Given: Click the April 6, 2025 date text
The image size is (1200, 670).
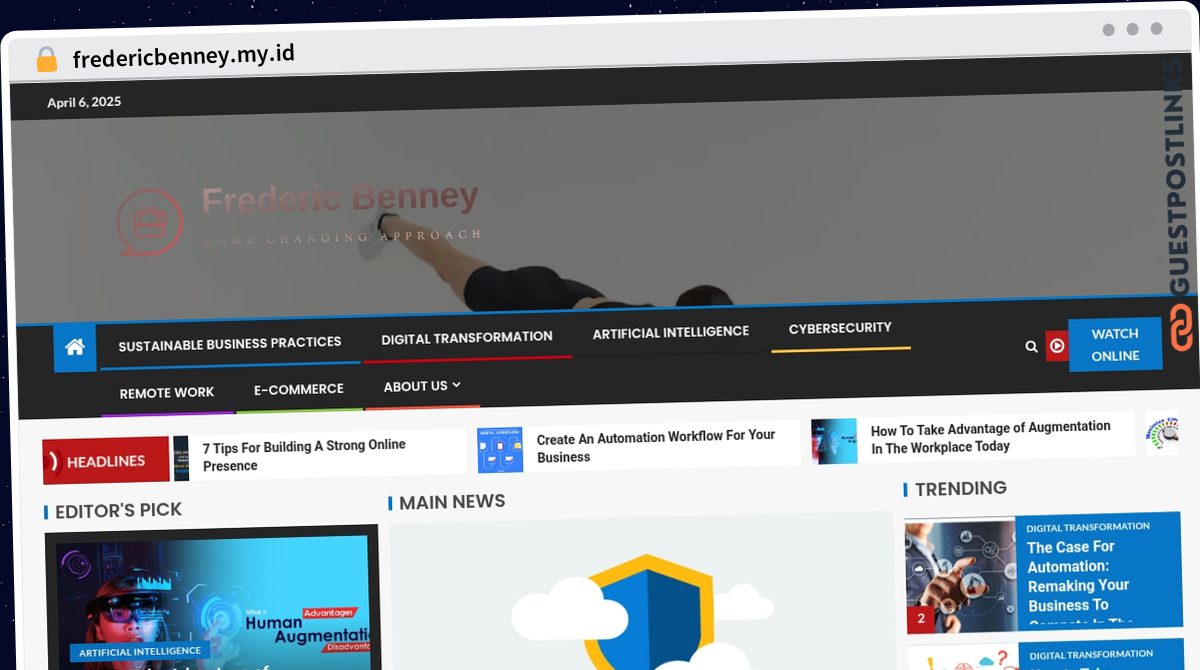Looking at the screenshot, I should point(84,102).
